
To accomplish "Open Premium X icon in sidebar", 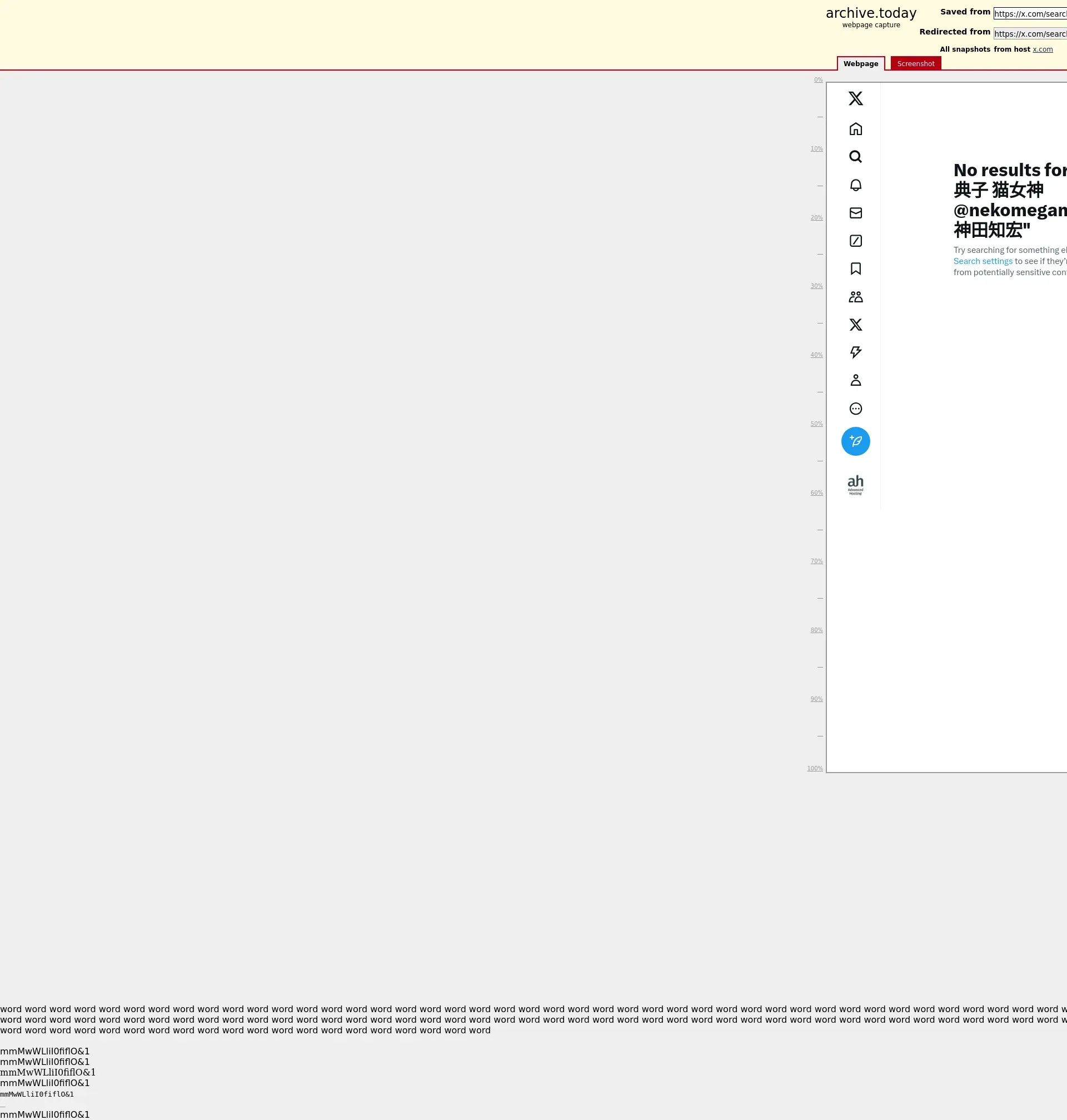I will point(855,324).
